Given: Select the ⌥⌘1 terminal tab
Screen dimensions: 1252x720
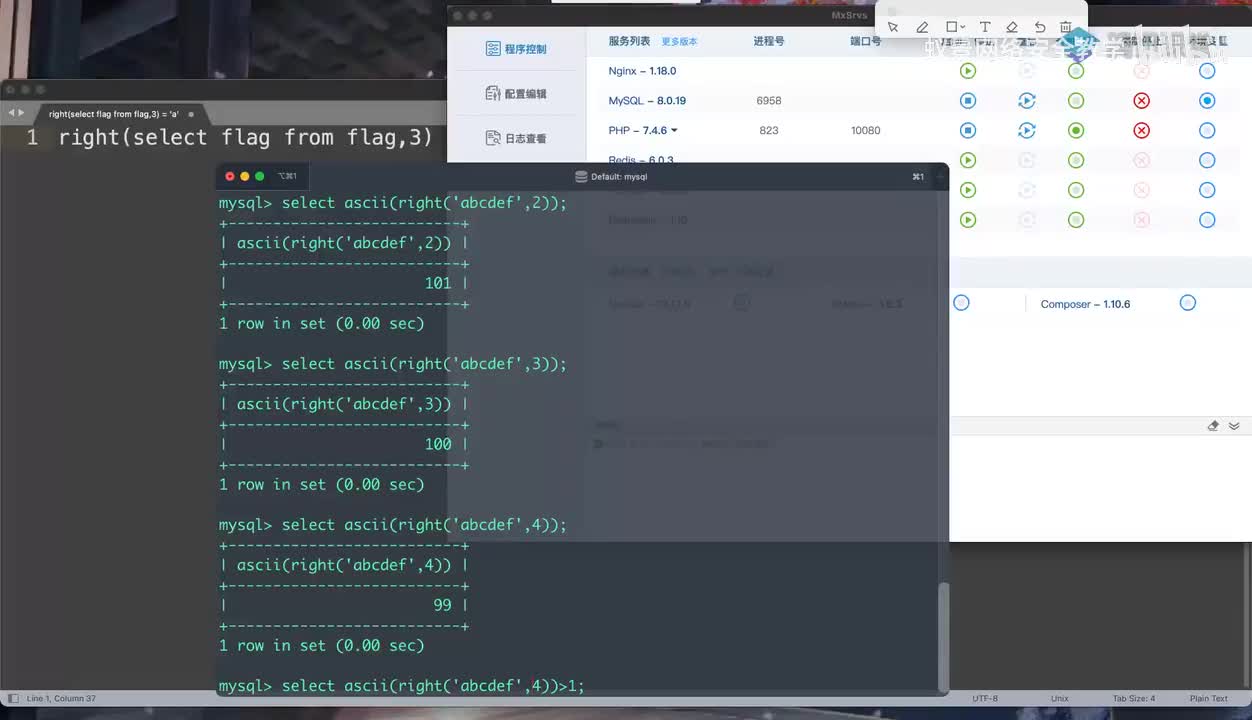Looking at the screenshot, I should pos(288,176).
